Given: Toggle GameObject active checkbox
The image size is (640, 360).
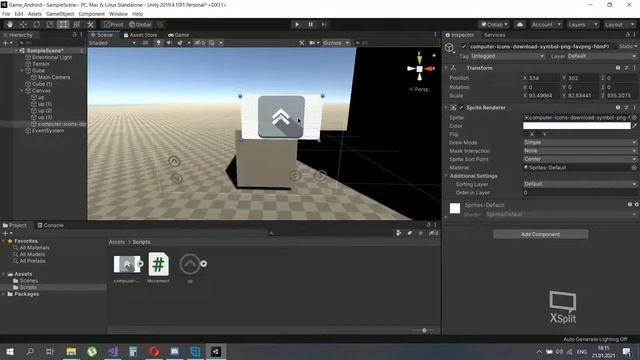Looking at the screenshot, I should click(x=463, y=47).
